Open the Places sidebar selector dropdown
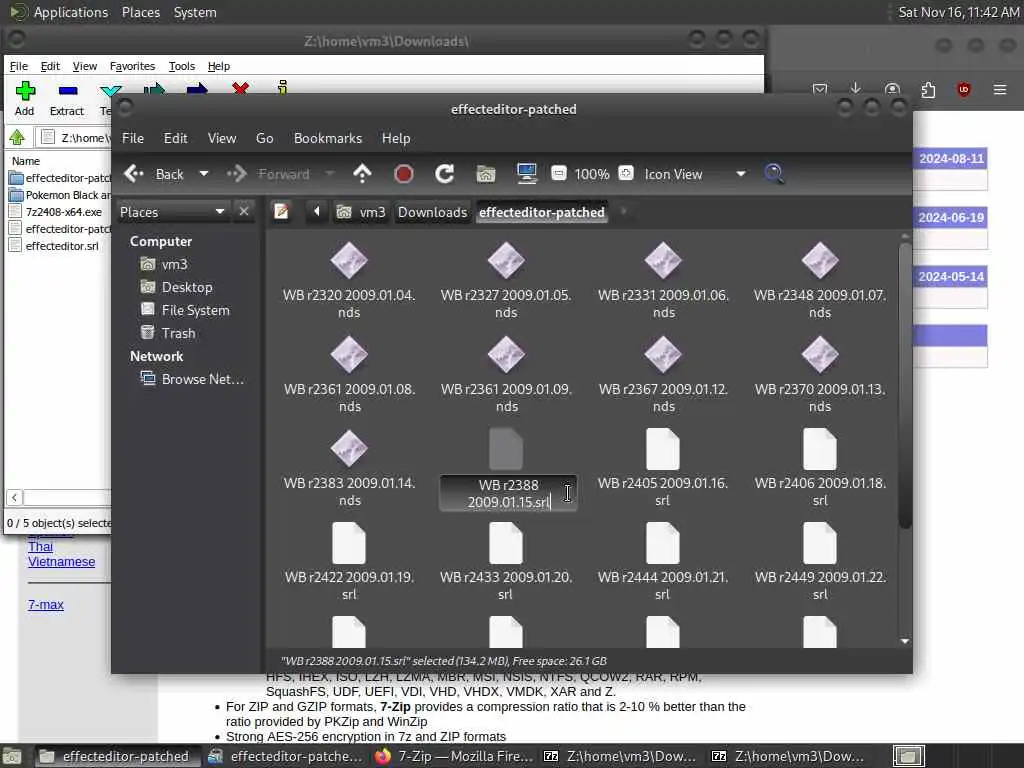The width and height of the screenshot is (1024, 768). [172, 212]
